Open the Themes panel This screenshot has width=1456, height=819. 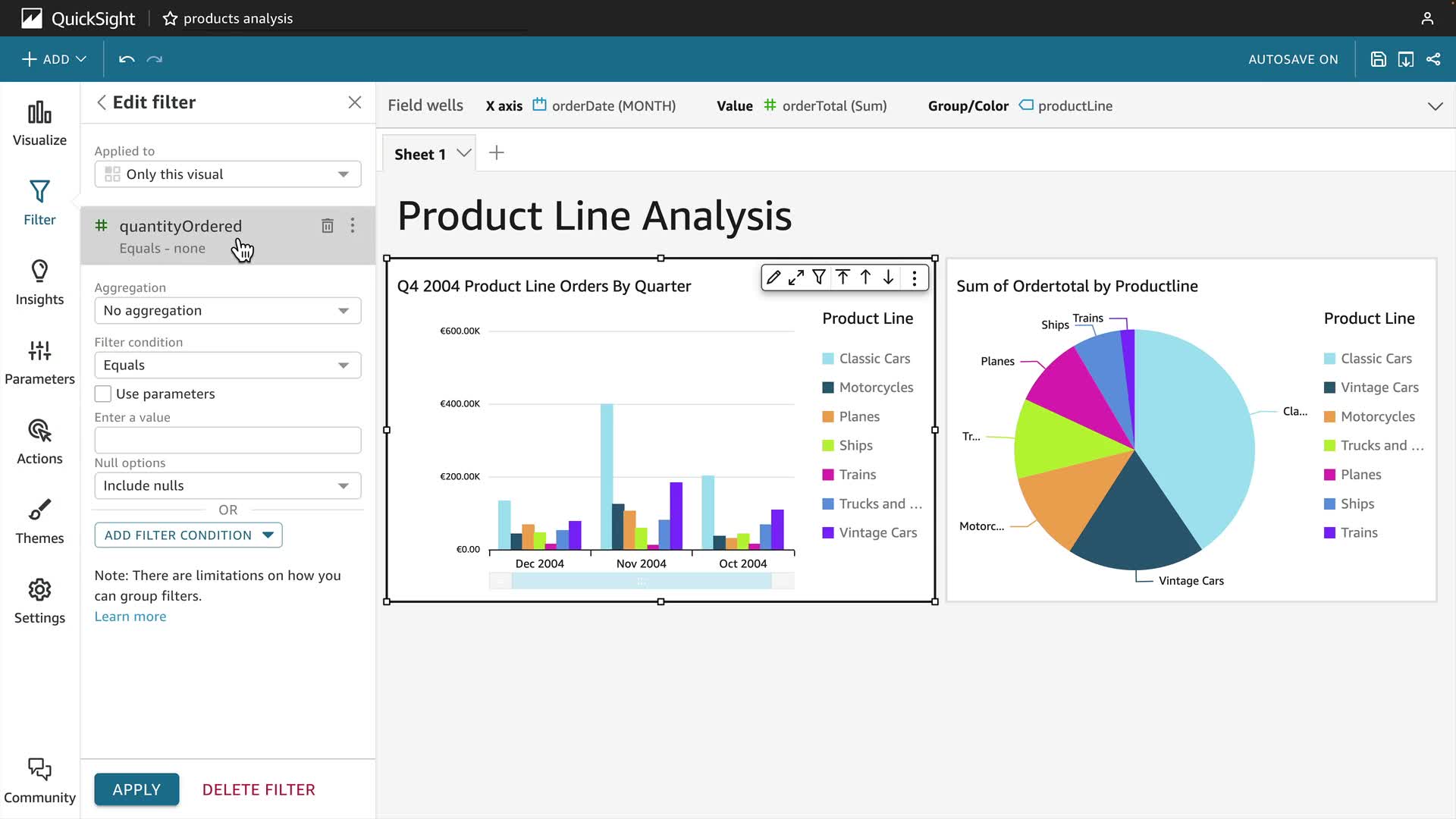(x=39, y=522)
